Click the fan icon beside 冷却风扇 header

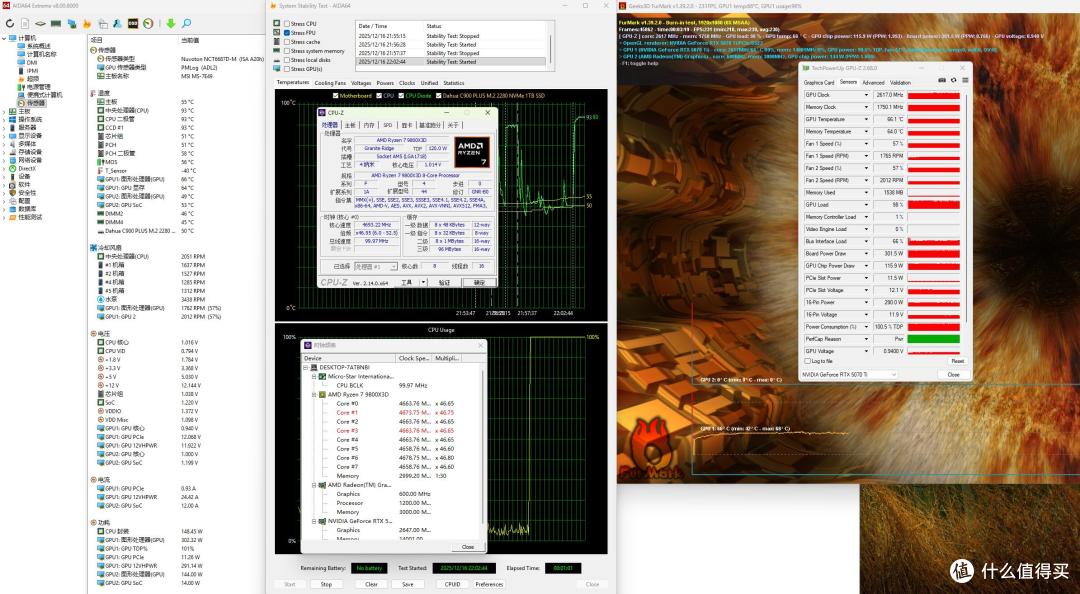point(93,247)
